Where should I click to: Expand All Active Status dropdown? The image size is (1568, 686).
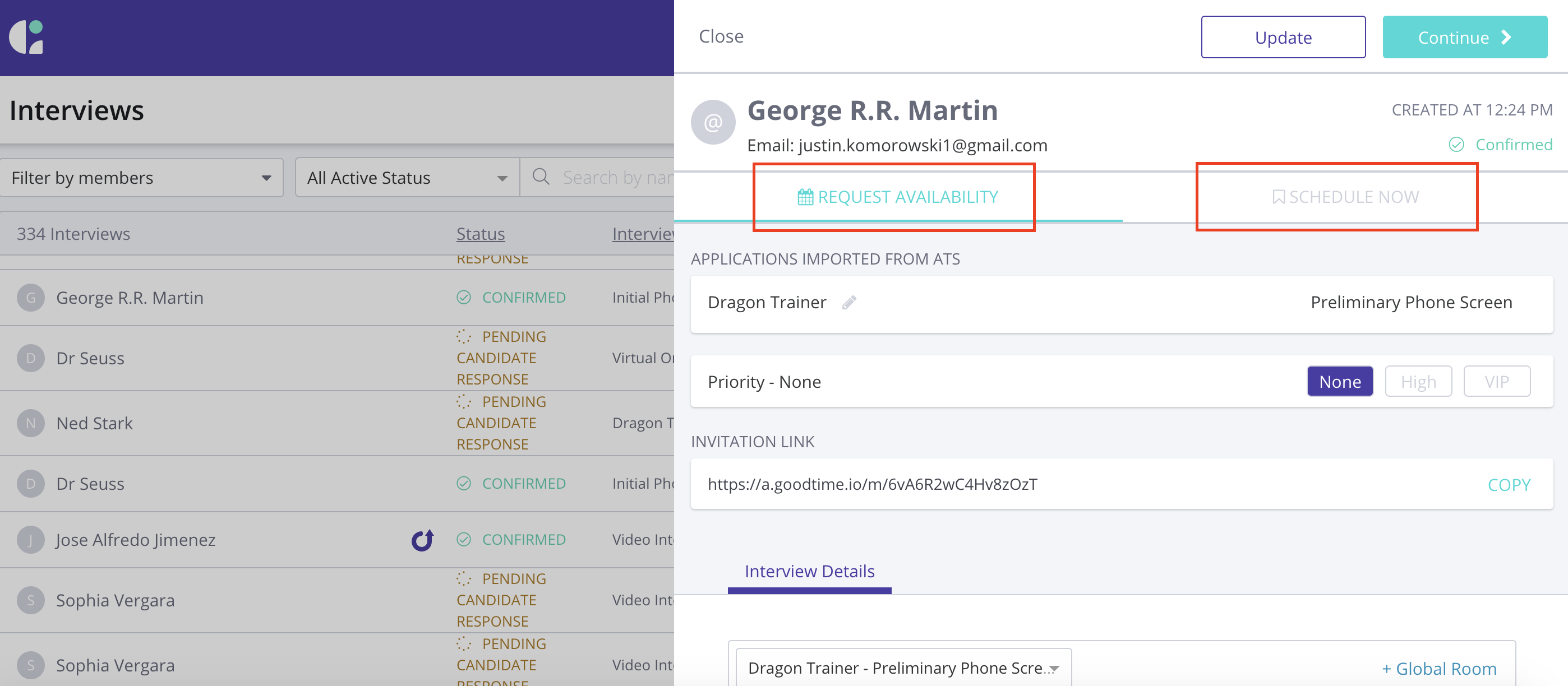click(x=407, y=178)
